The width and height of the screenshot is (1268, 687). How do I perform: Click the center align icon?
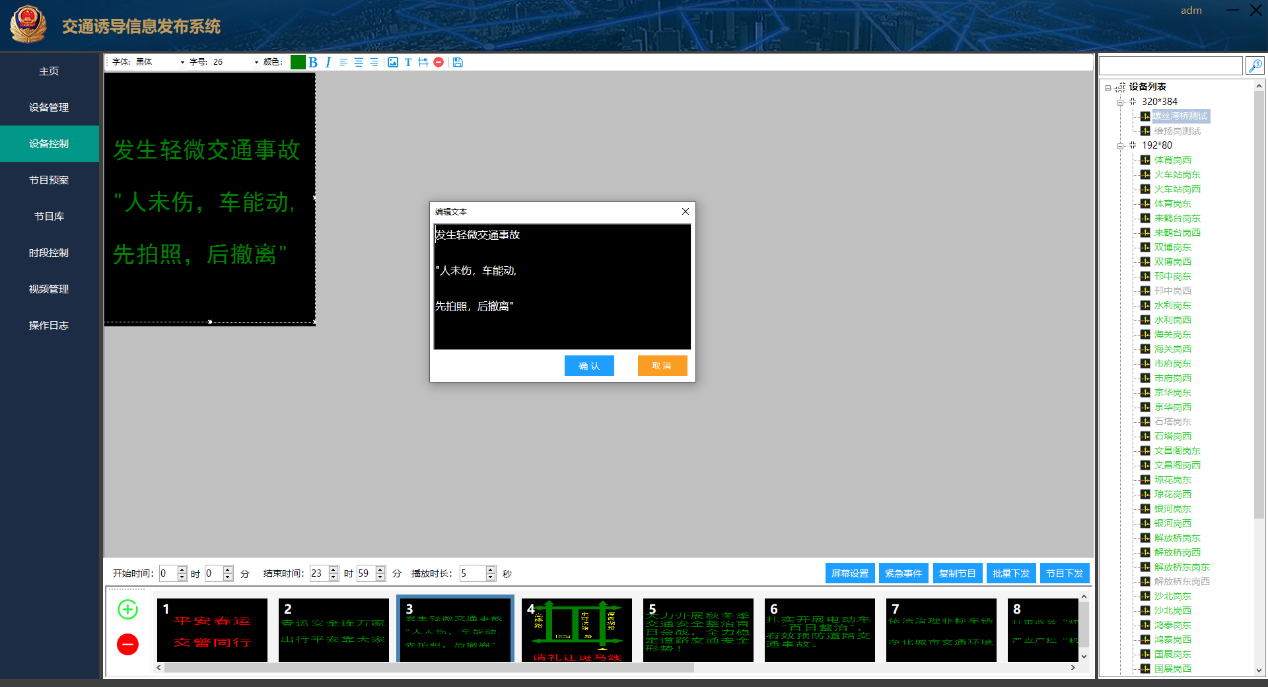pos(358,62)
